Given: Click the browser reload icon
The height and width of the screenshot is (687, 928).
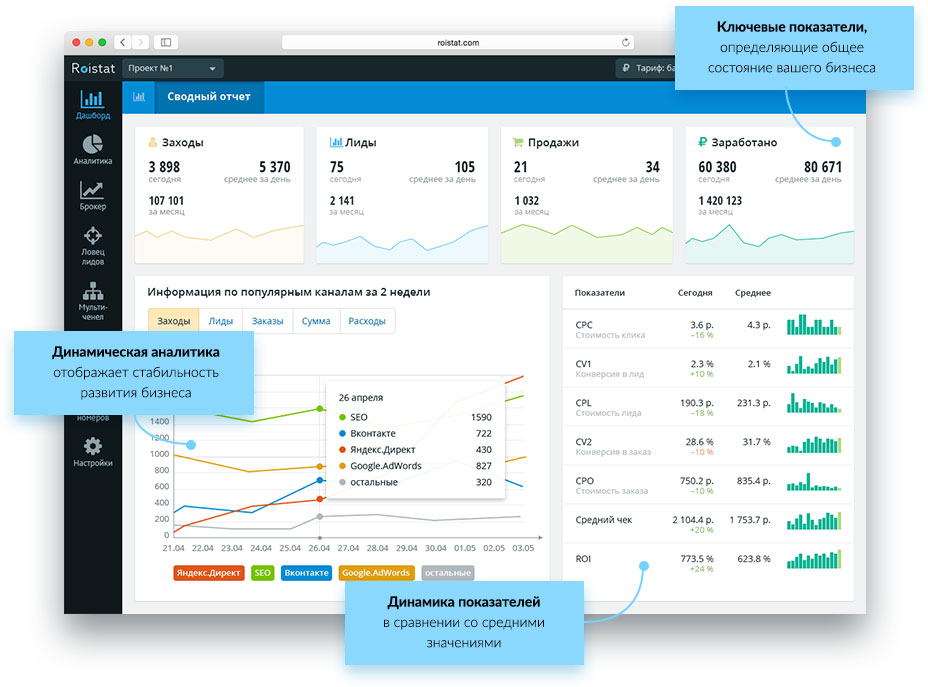Looking at the screenshot, I should (625, 42).
